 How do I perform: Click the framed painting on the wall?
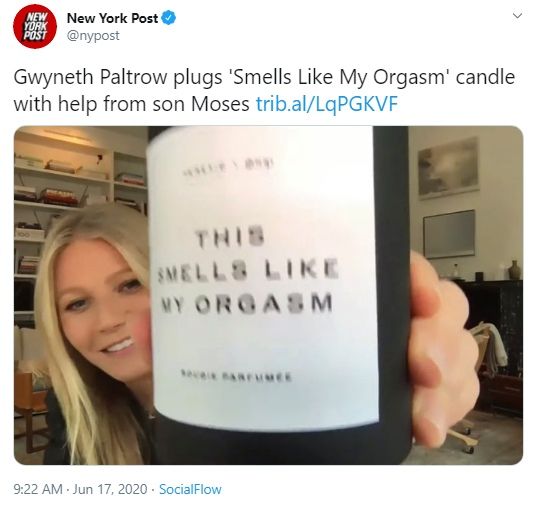(x=448, y=168)
